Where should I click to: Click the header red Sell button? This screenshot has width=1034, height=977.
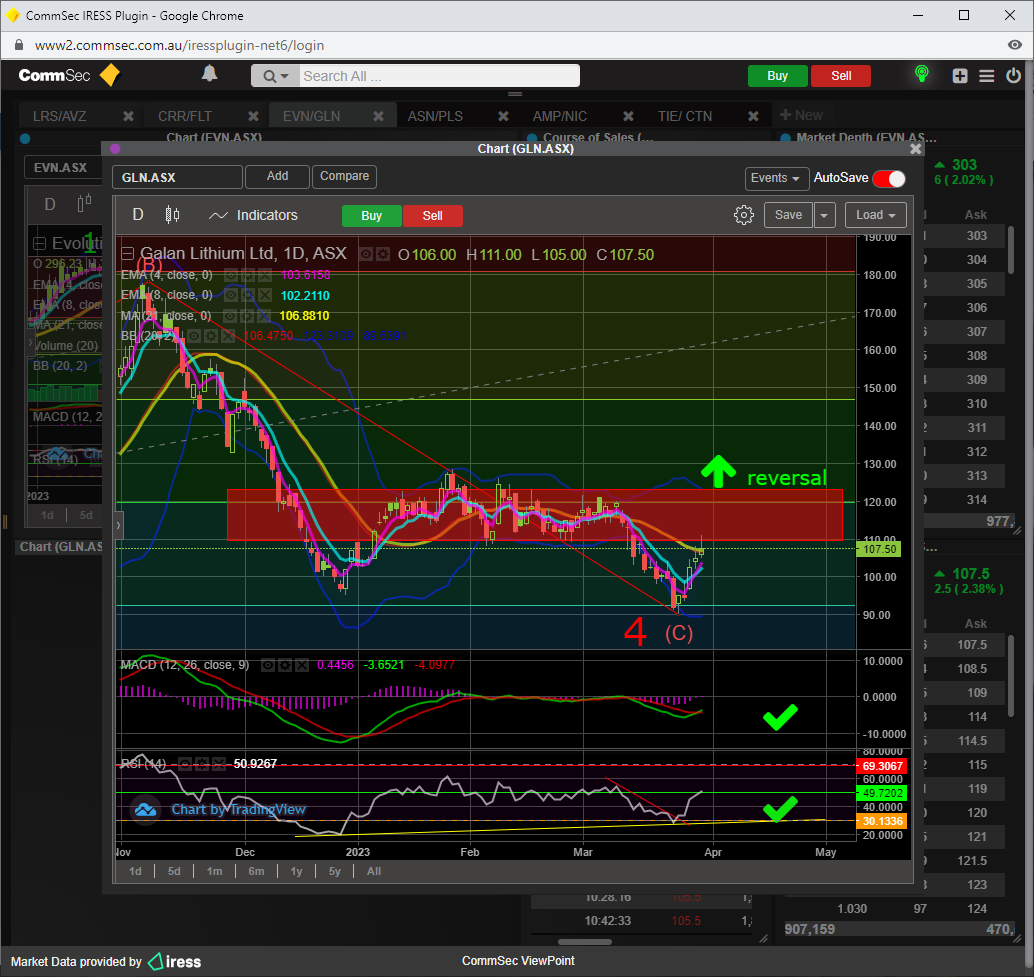tap(841, 76)
